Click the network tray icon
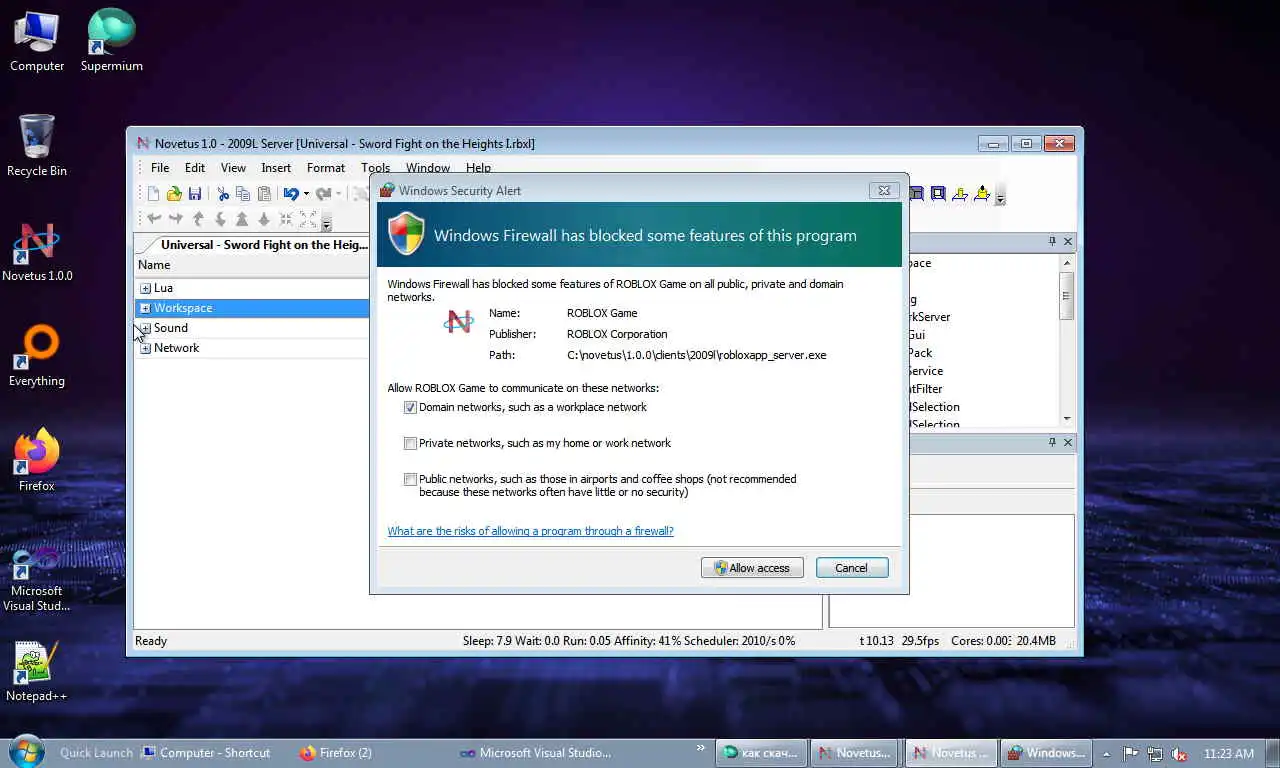Viewport: 1280px width, 768px height. tap(1155, 753)
